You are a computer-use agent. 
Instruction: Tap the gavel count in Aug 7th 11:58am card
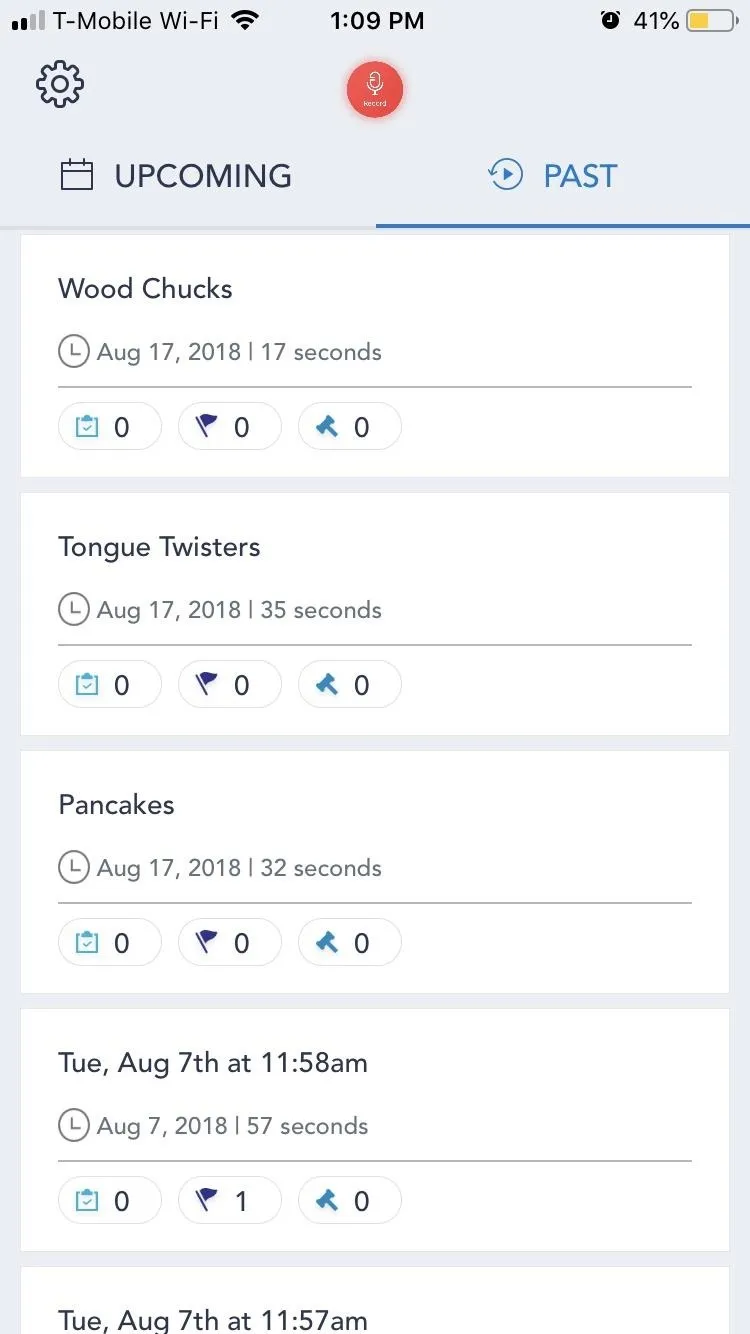tap(350, 1201)
